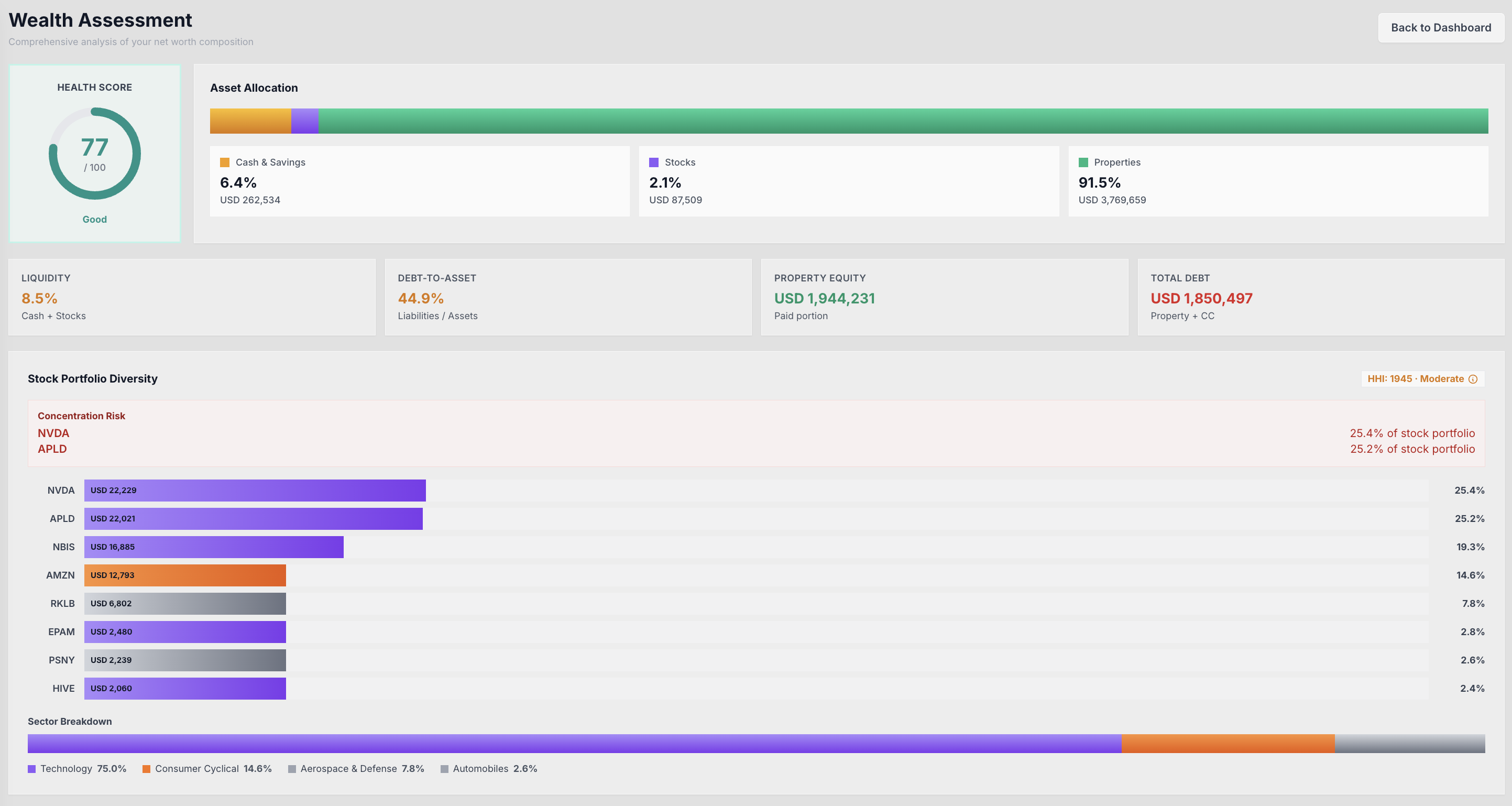Image resolution: width=1512 pixels, height=806 pixels.
Task: Open the APLD entry under Concentration Risk
Action: [x=52, y=449]
